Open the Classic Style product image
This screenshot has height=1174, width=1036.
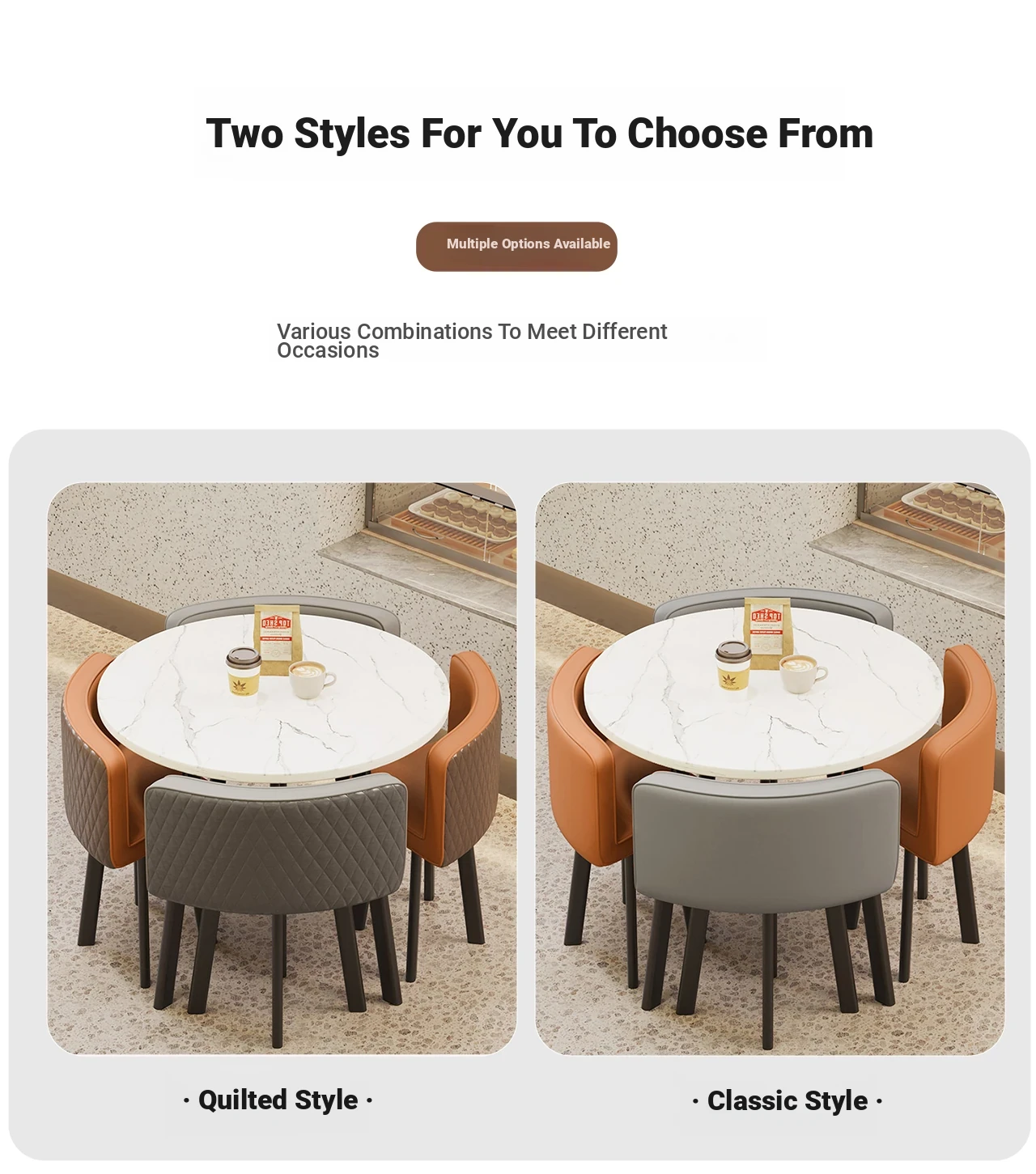(770, 768)
